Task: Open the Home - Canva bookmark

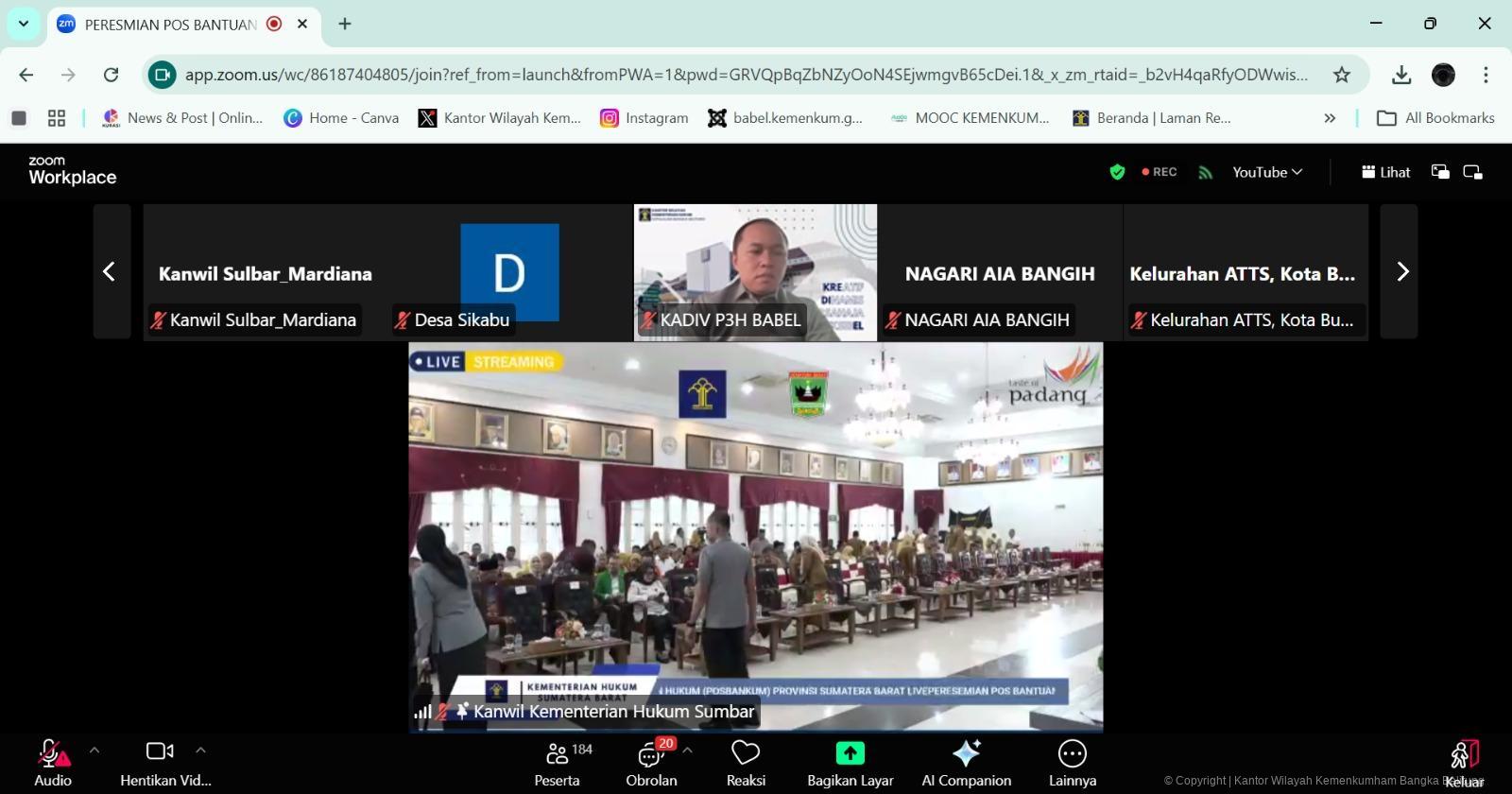Action: [341, 118]
